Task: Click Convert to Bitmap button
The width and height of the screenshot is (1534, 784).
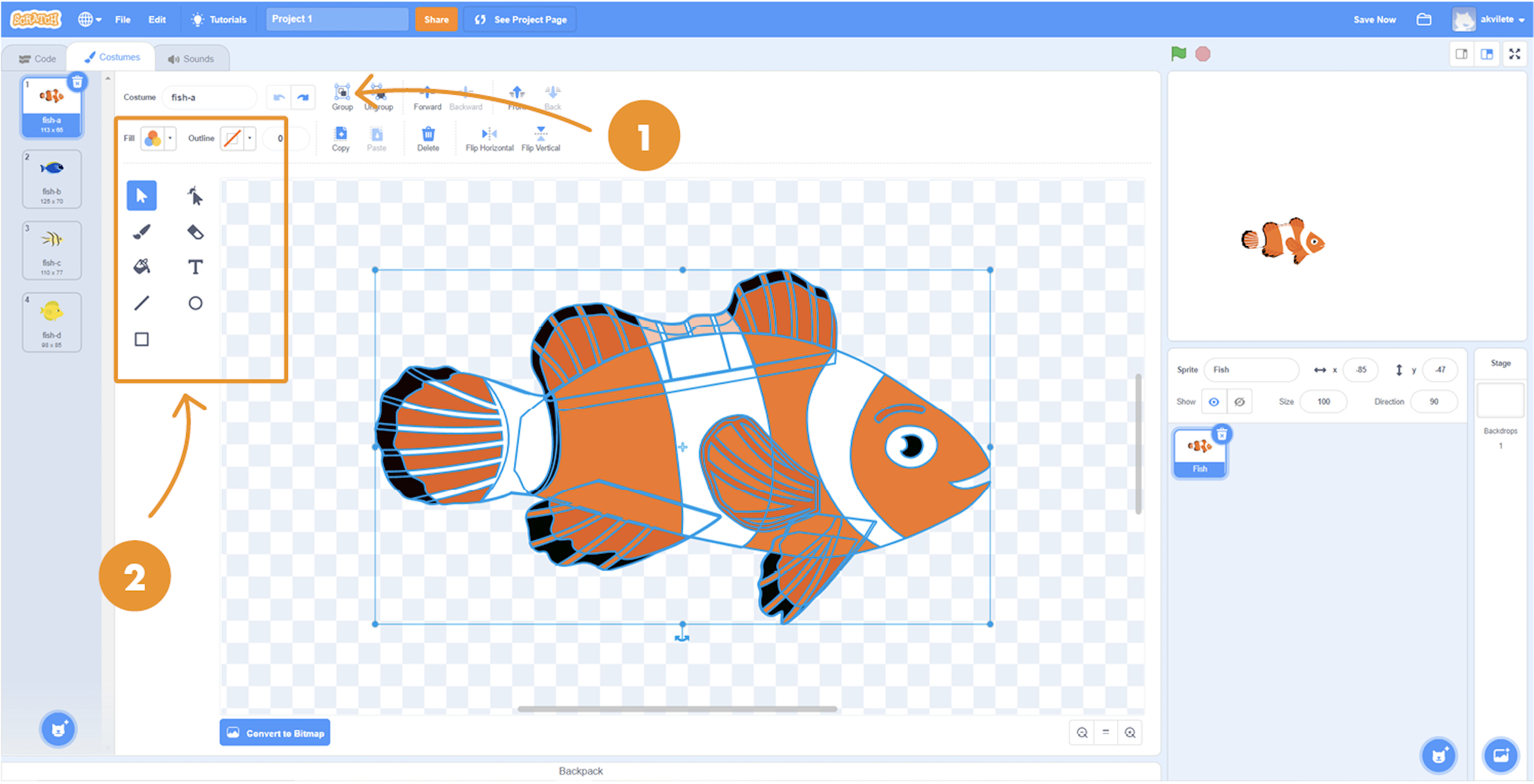Action: click(275, 733)
